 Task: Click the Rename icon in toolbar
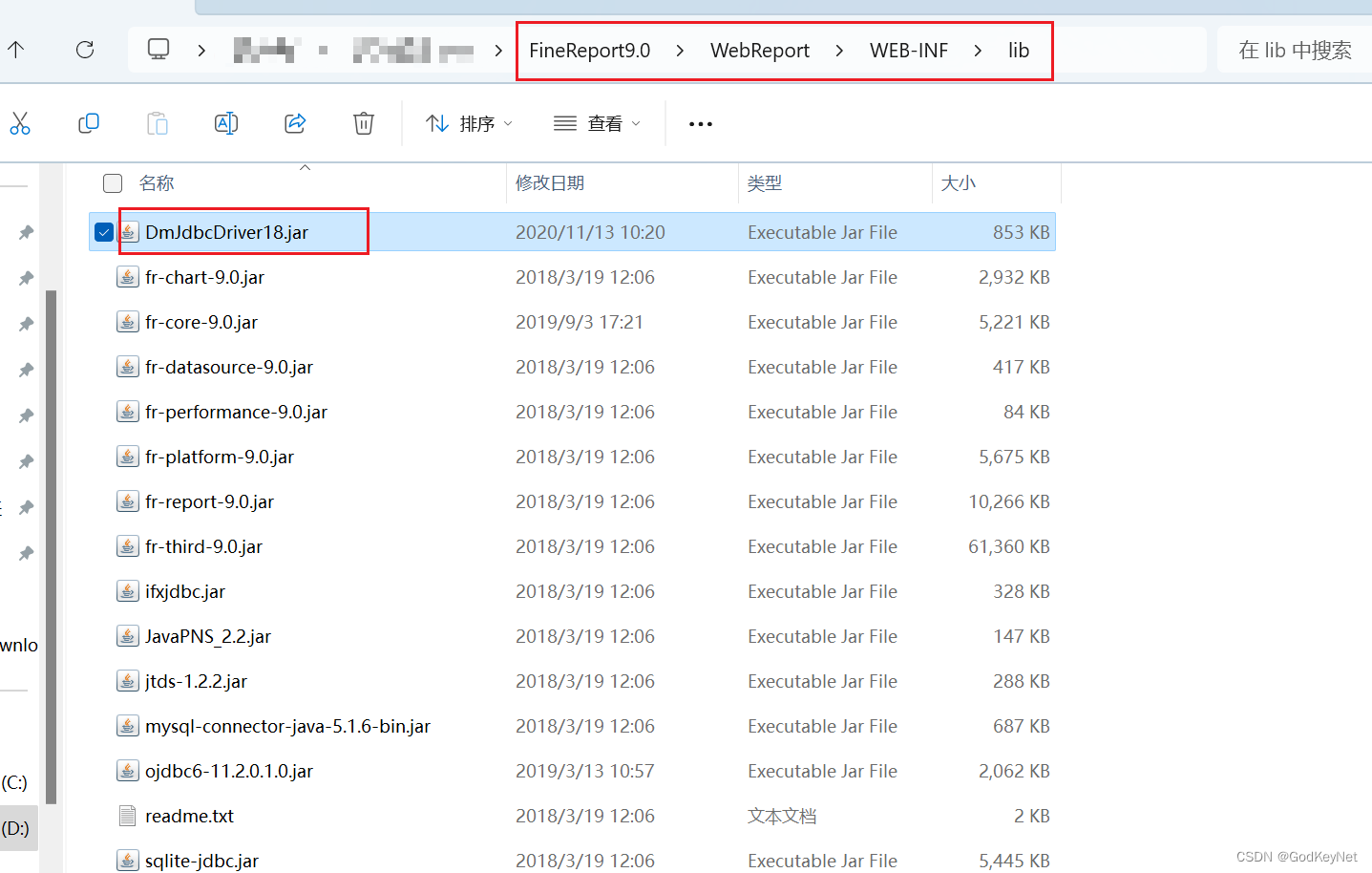pyautogui.click(x=226, y=123)
